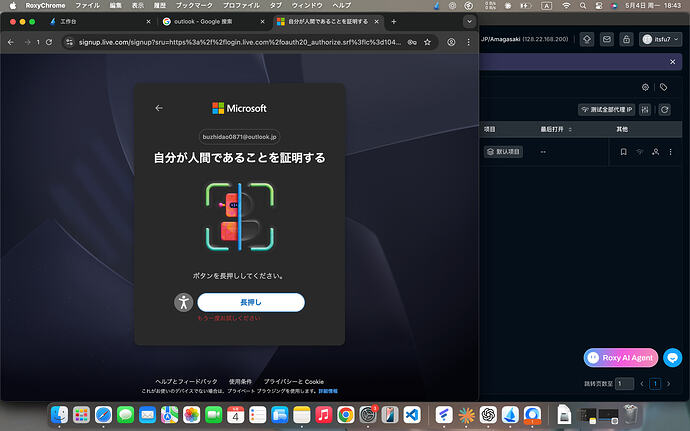Screen dimensions: 690x431
Task: Click the user icon in the 默认项目 row
Action: click(655, 151)
